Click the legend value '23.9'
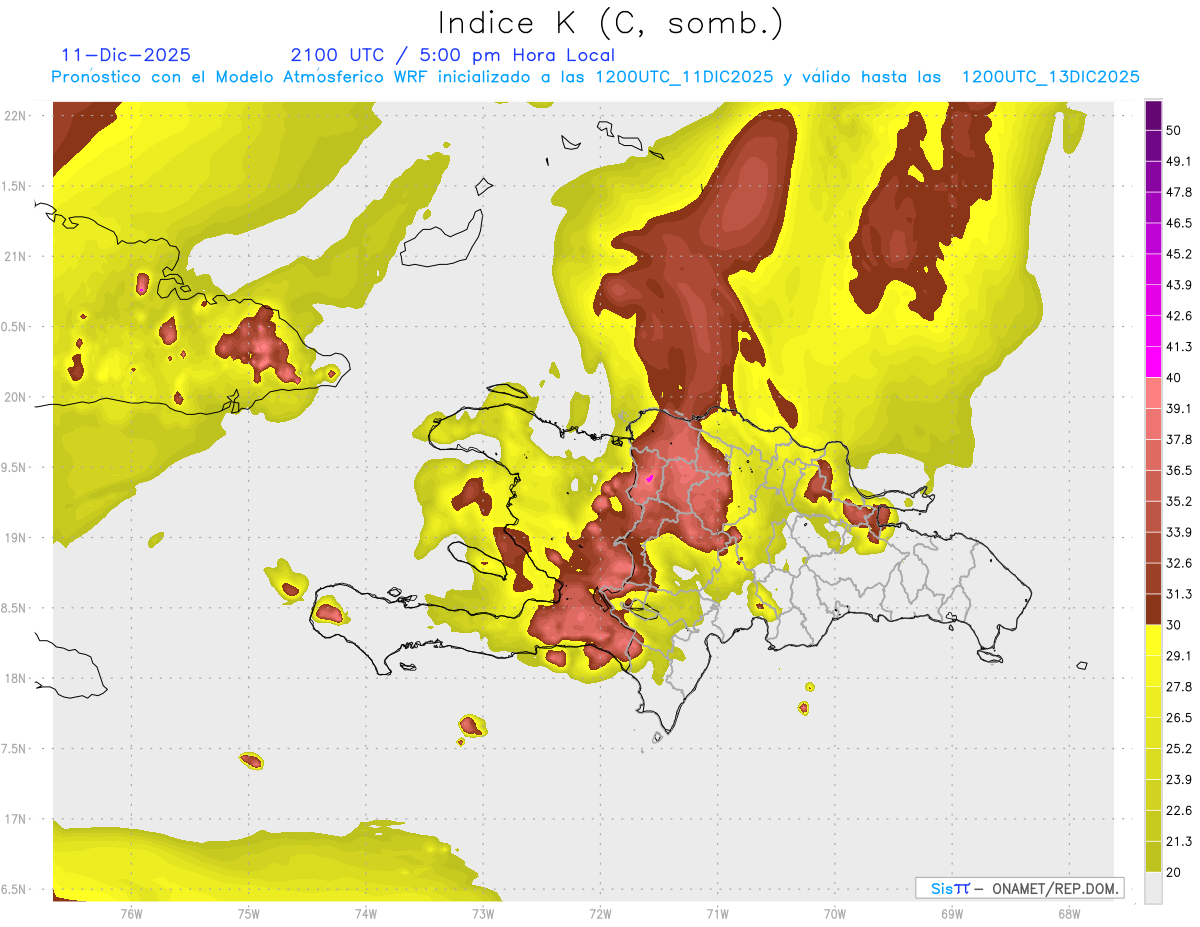Screen dimensions: 1200x927 pos(1179,779)
